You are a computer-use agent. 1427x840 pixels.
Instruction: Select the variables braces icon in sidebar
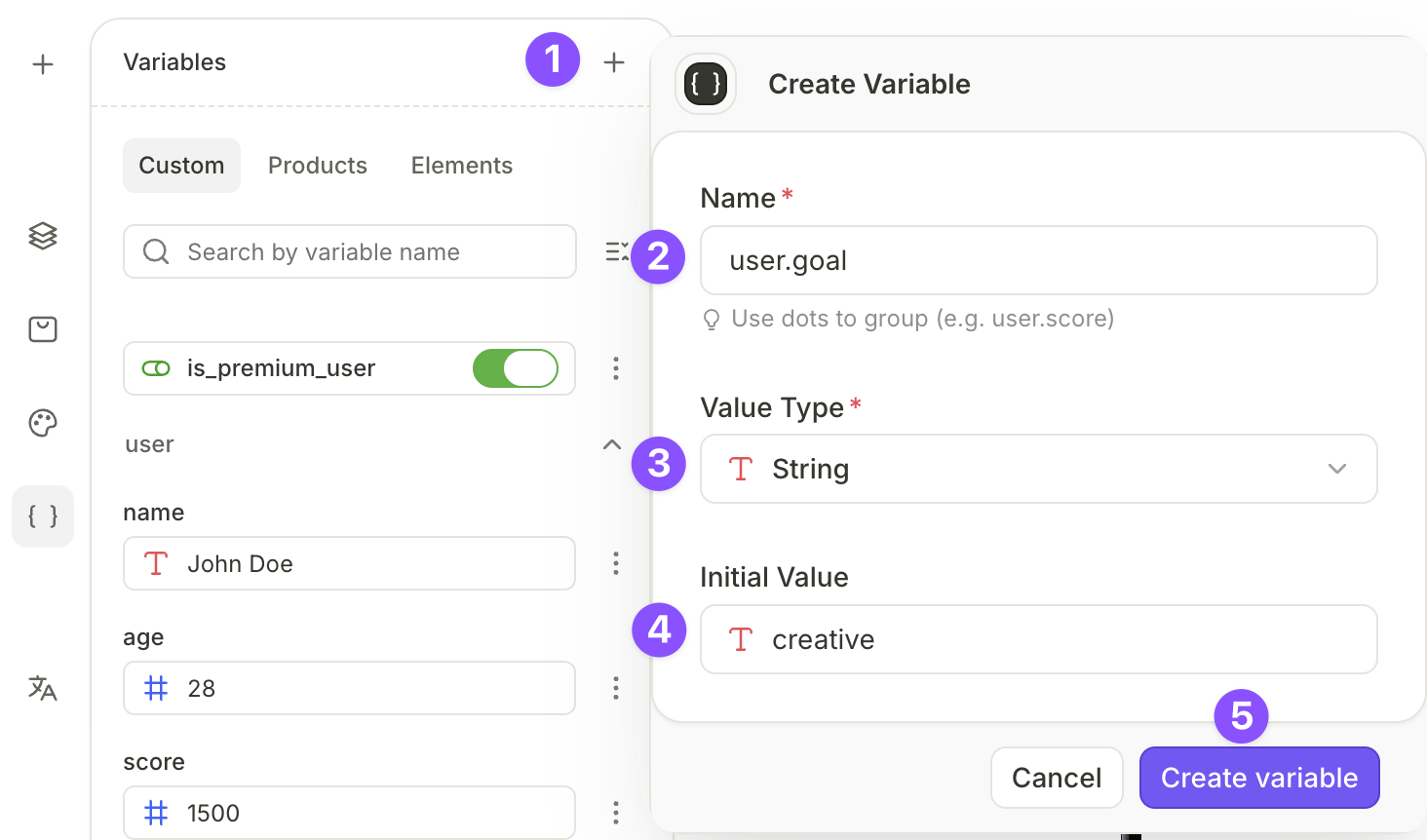(x=43, y=516)
